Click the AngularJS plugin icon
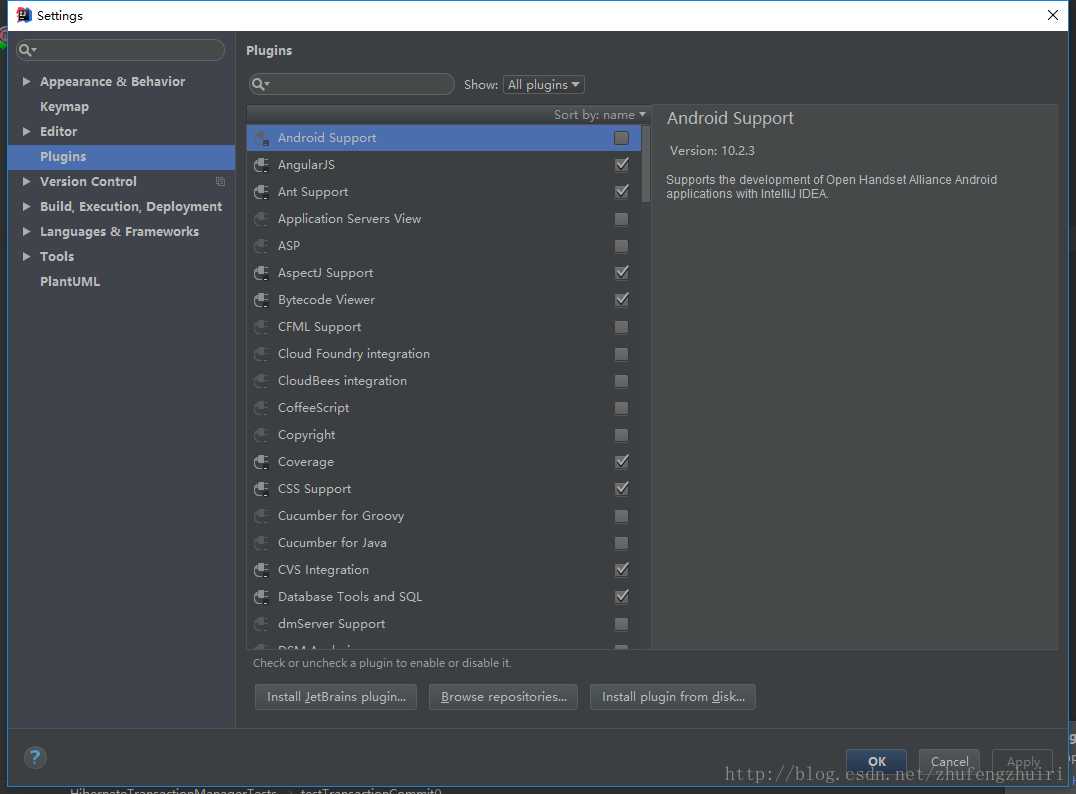 [x=261, y=165]
